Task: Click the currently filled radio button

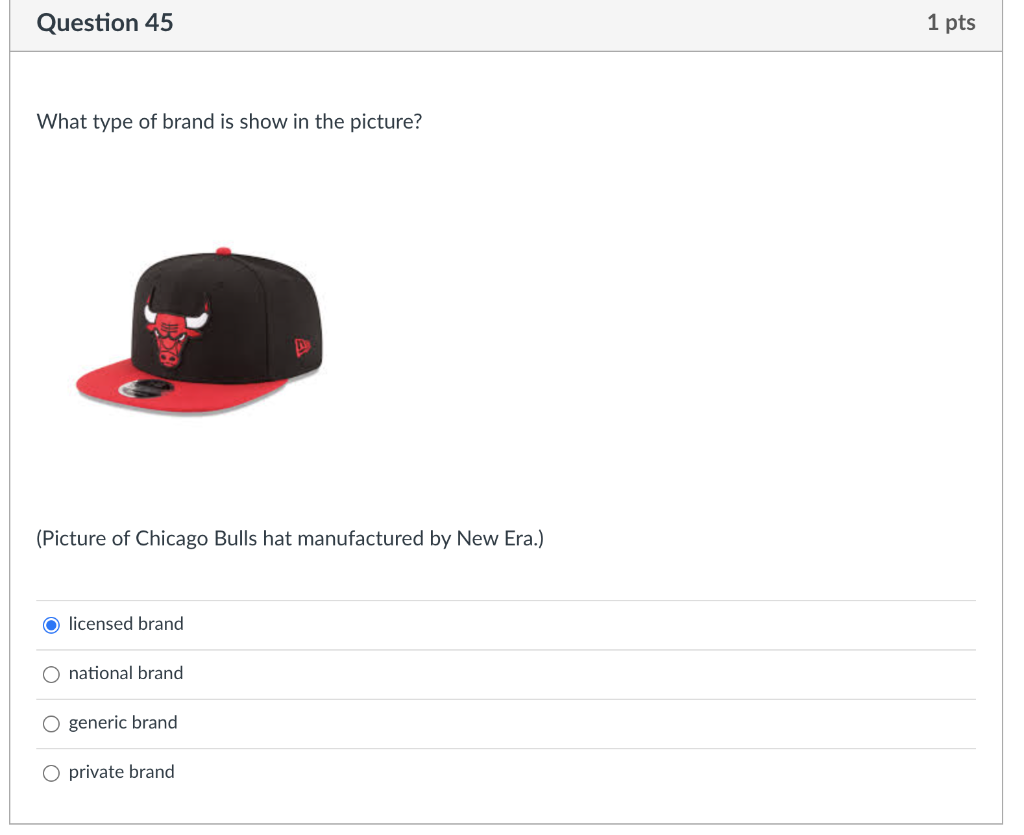Action: click(51, 624)
